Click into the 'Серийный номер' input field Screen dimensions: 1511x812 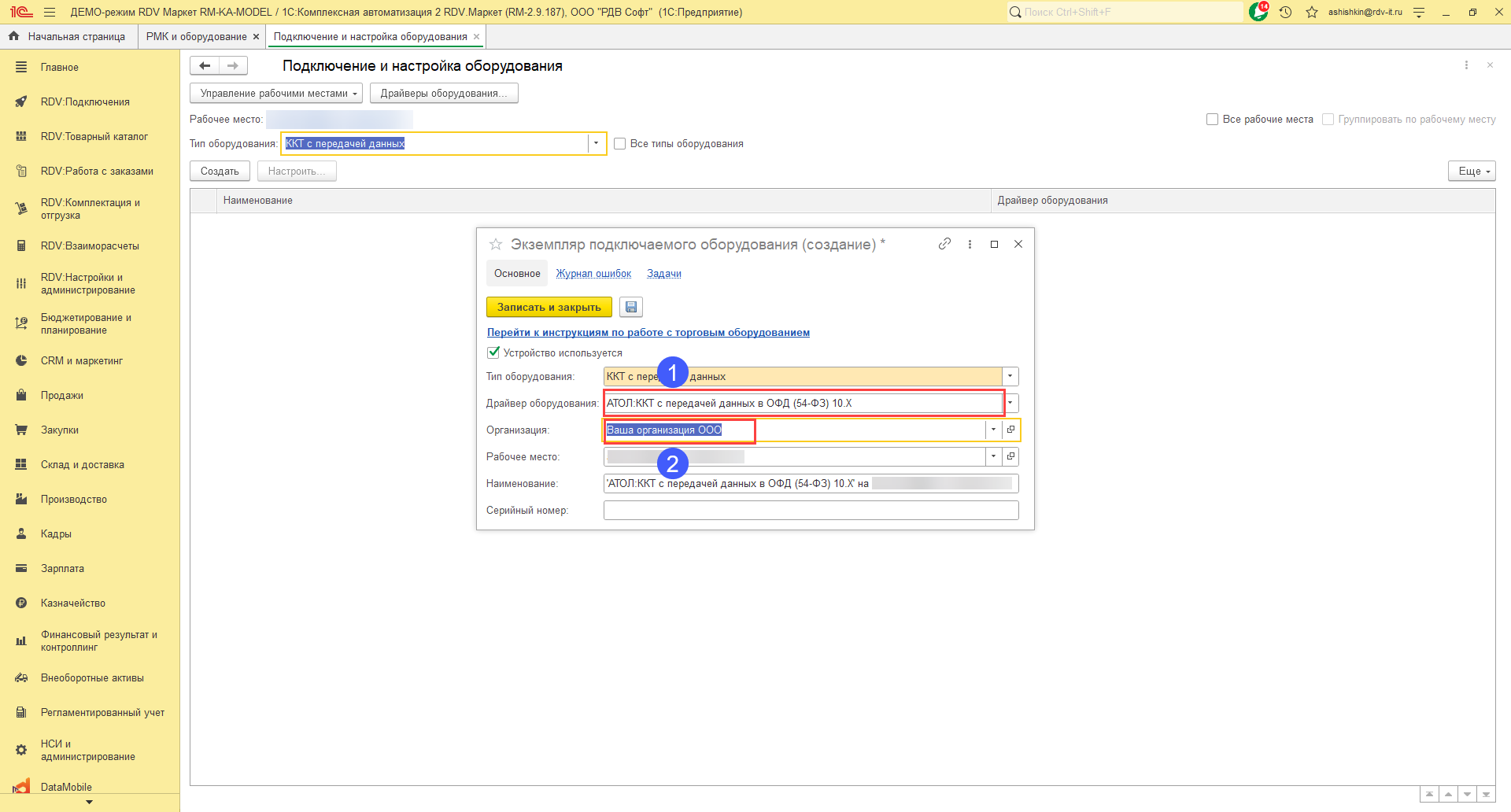click(811, 510)
